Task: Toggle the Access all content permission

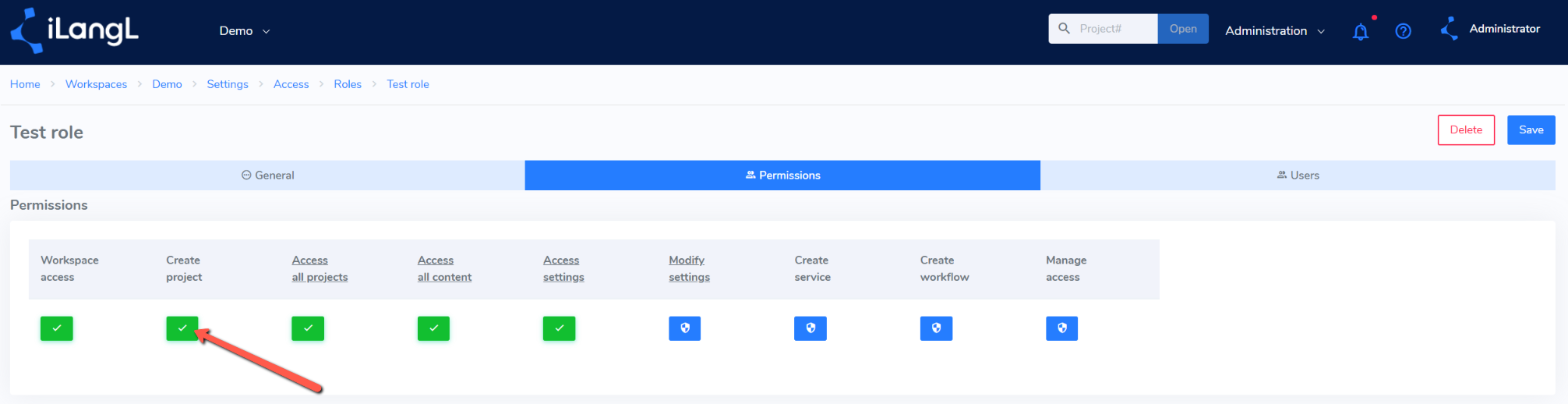Action: pyautogui.click(x=433, y=328)
